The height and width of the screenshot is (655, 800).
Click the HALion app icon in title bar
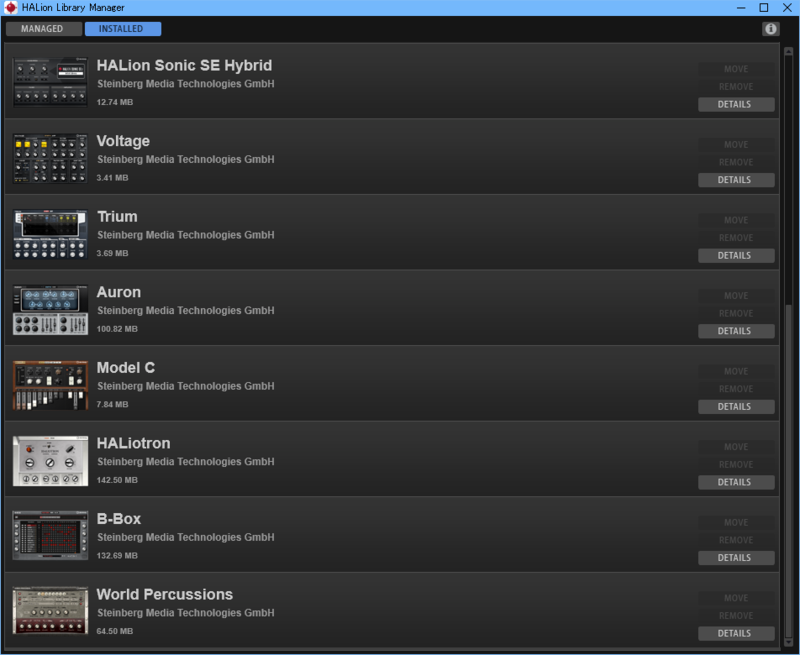tap(10, 8)
